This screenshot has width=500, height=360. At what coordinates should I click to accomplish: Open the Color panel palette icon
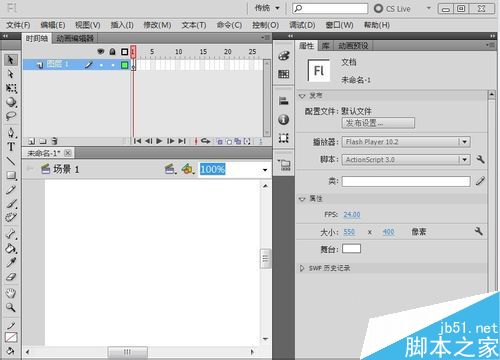pyautogui.click(x=284, y=56)
